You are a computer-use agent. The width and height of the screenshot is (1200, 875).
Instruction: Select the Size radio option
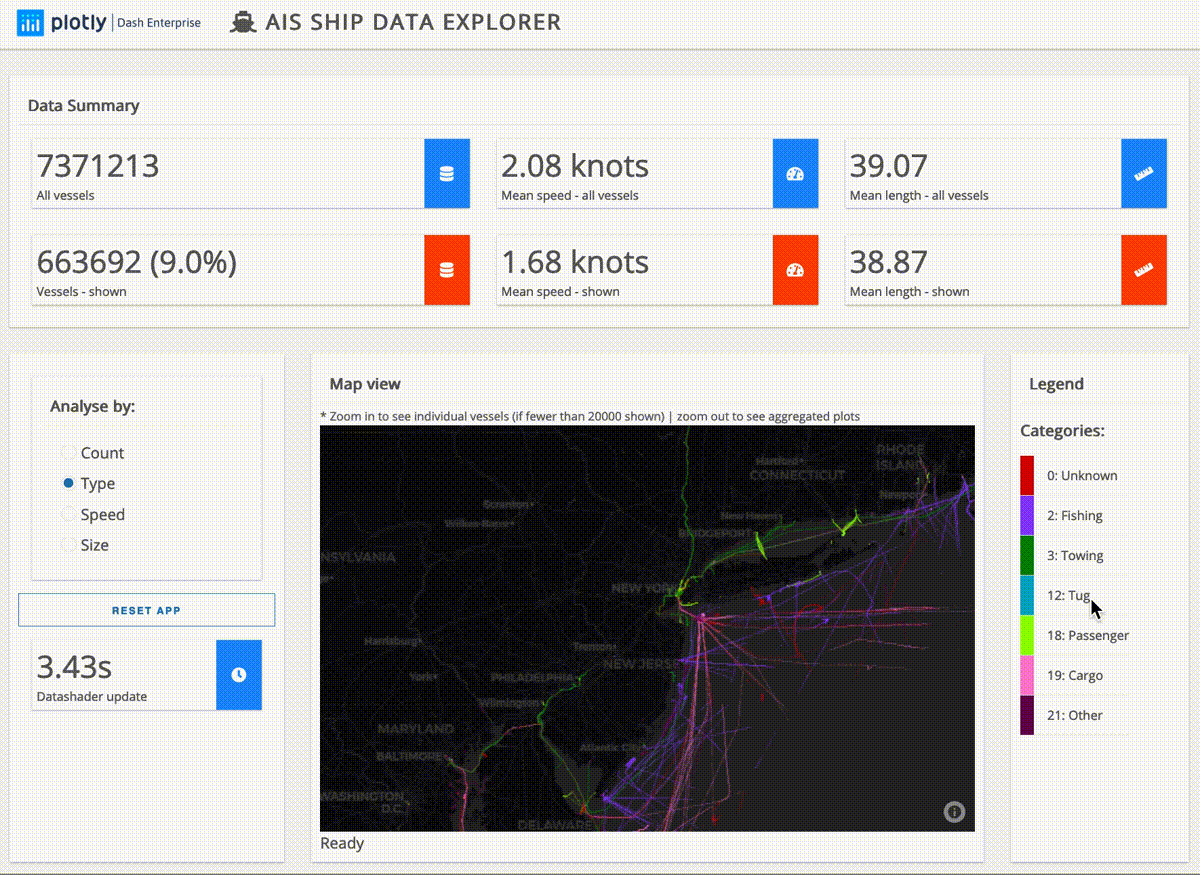68,545
